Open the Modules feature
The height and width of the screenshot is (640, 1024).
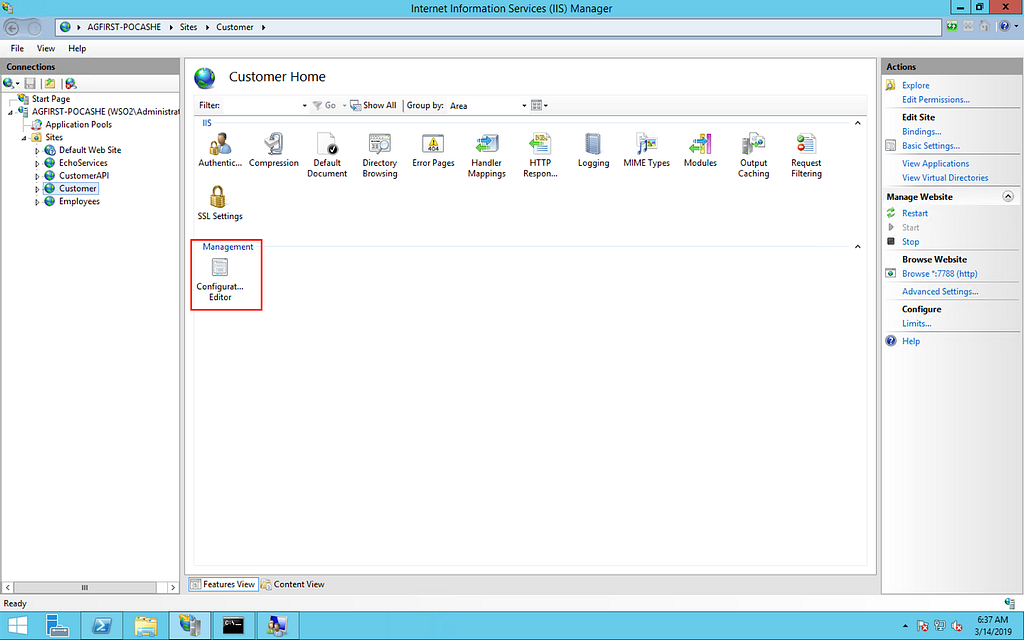(x=700, y=150)
